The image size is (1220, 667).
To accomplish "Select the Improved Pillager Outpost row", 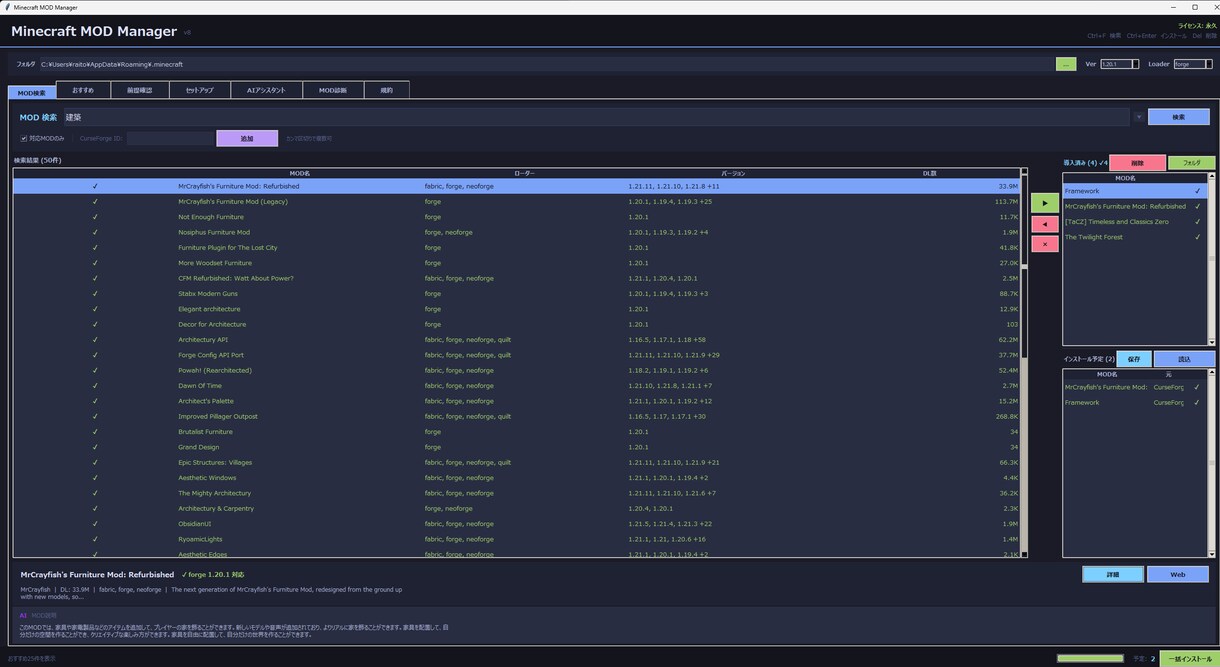I will click(x=517, y=416).
